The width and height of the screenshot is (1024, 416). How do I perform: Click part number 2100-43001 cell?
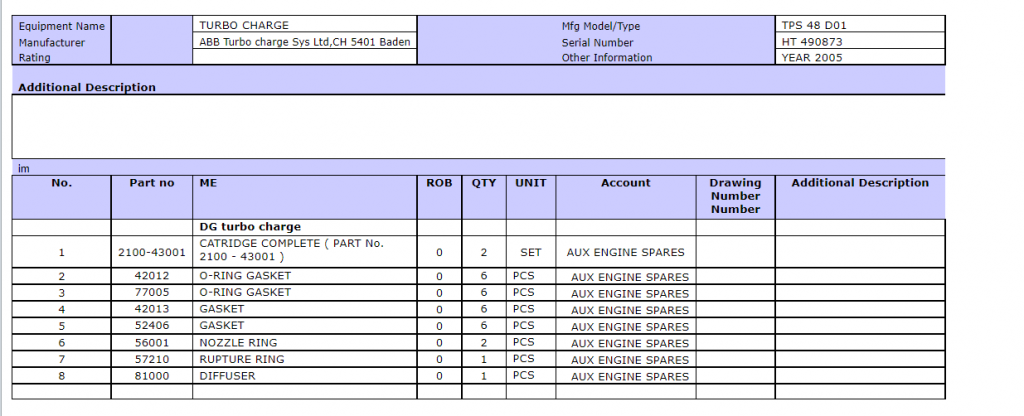pos(152,252)
